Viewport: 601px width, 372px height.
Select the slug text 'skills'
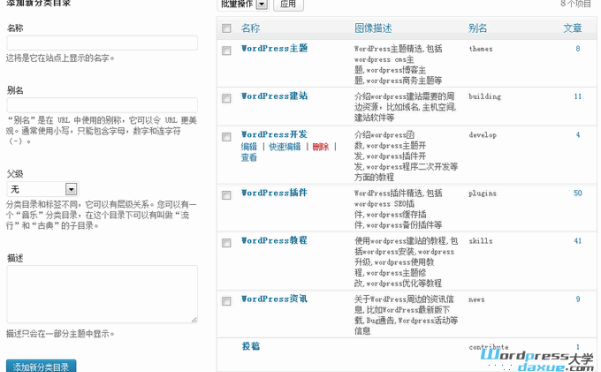[480, 241]
